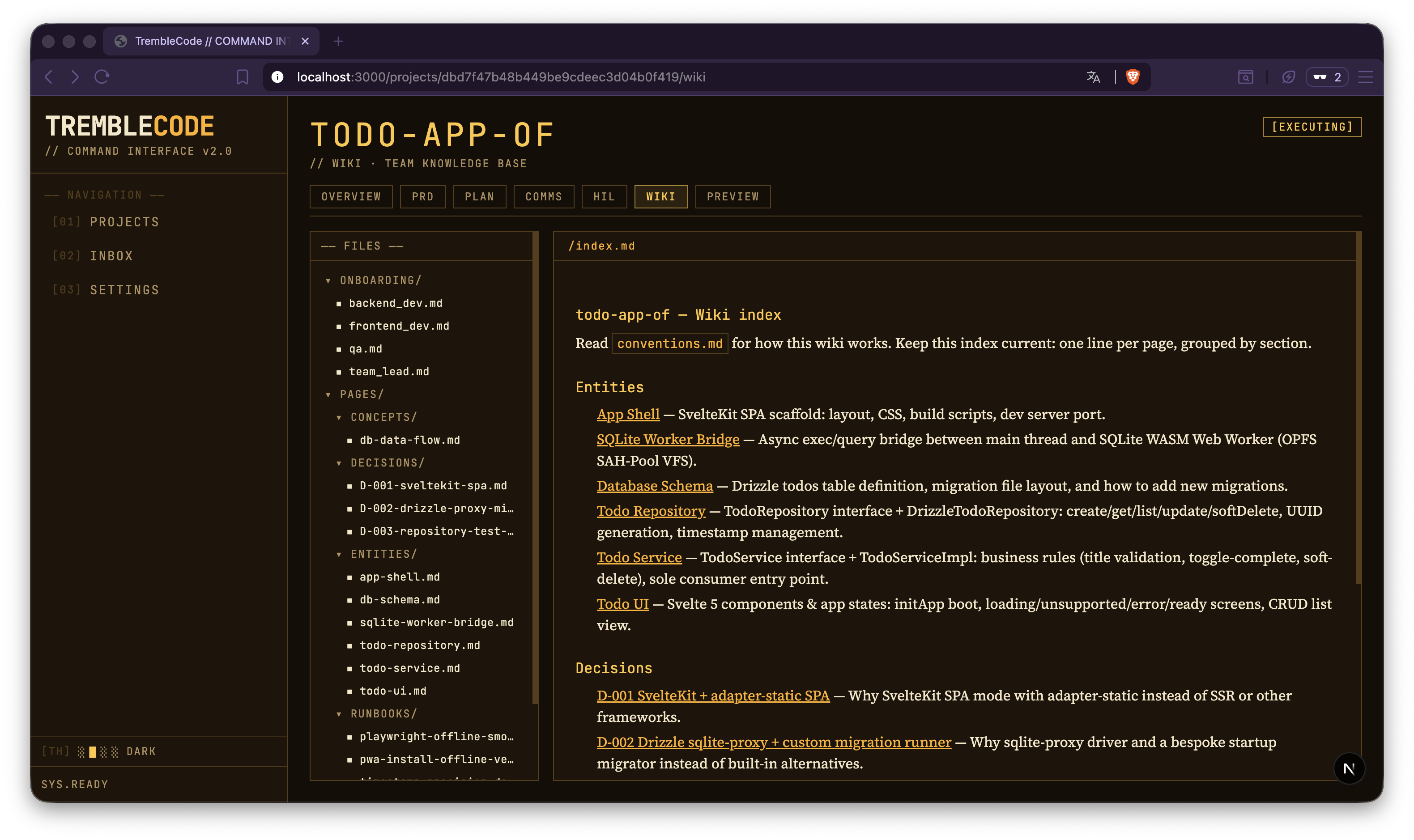Switch to the HIL tab
Screen dimensions: 1414x840
pos(604,196)
